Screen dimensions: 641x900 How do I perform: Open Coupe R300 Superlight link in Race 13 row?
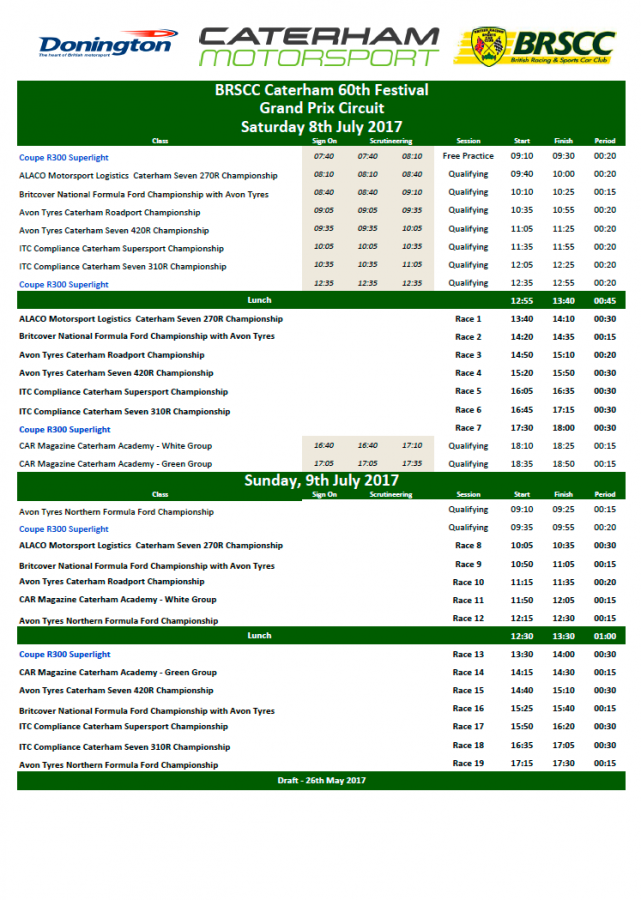click(x=64, y=654)
